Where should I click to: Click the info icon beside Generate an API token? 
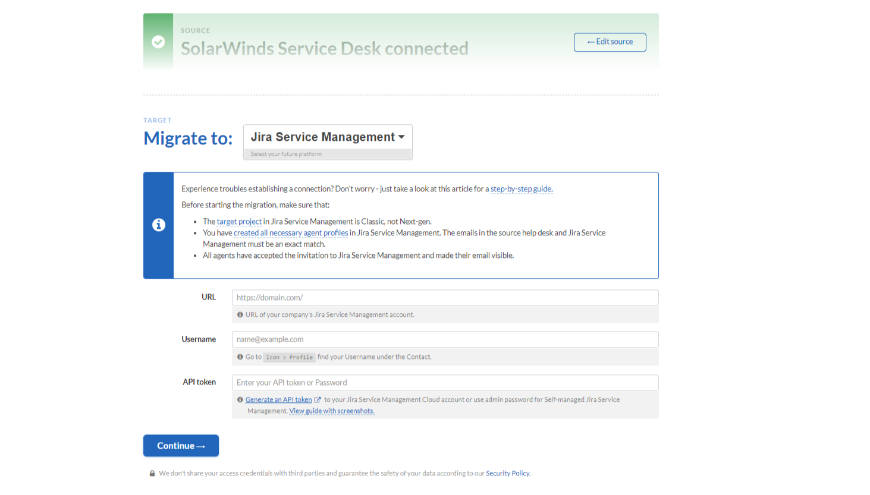coord(240,400)
